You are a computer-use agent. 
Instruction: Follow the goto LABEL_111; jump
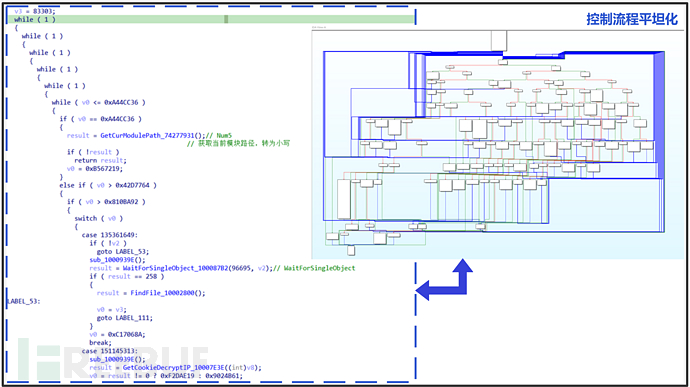(125, 318)
